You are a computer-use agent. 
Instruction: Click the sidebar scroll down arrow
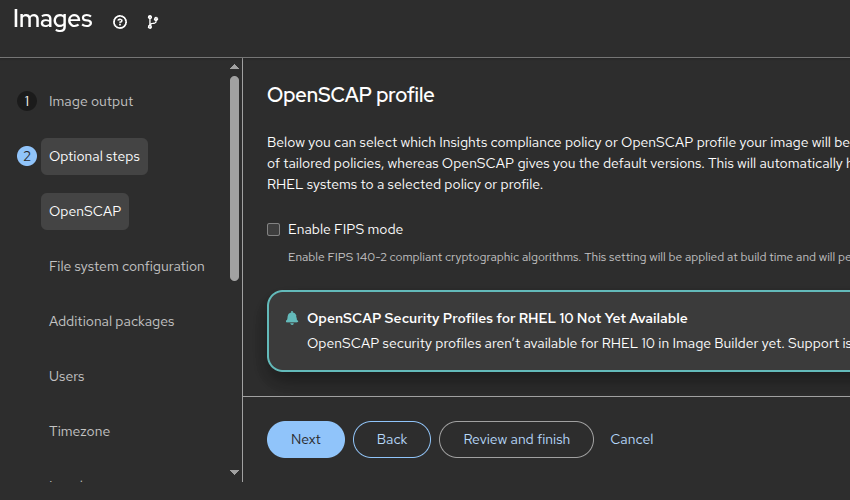(x=235, y=472)
